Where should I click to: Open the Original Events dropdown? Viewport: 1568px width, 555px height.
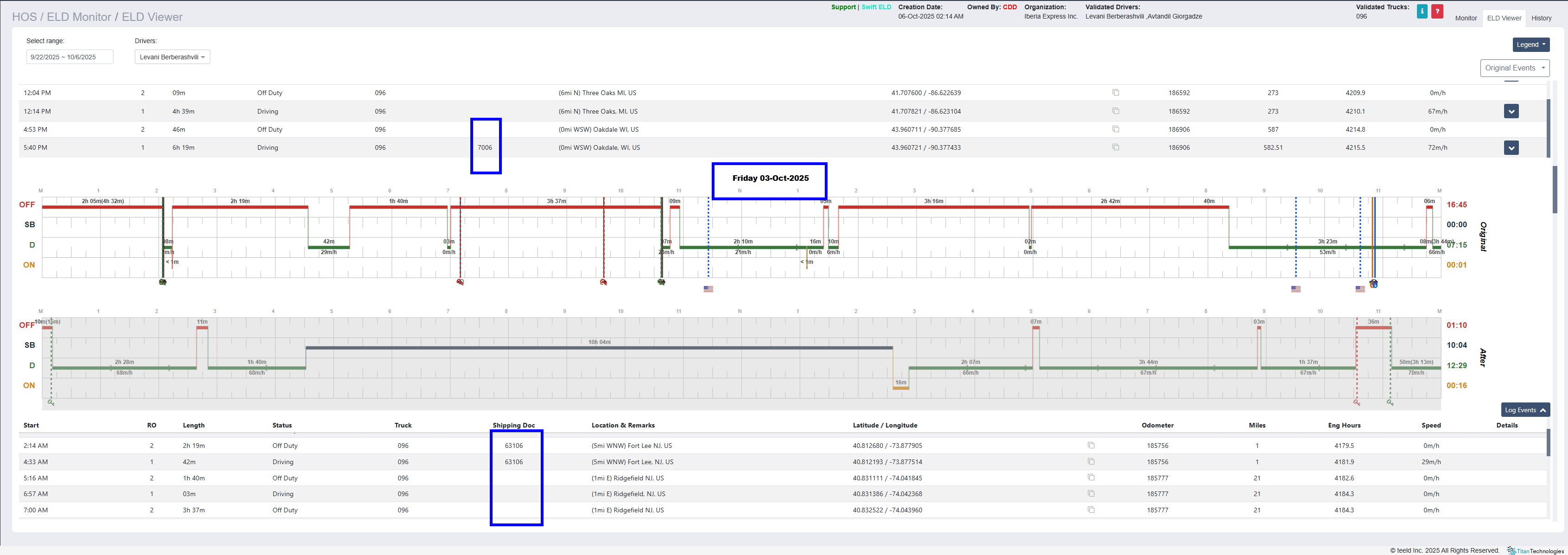point(1514,68)
